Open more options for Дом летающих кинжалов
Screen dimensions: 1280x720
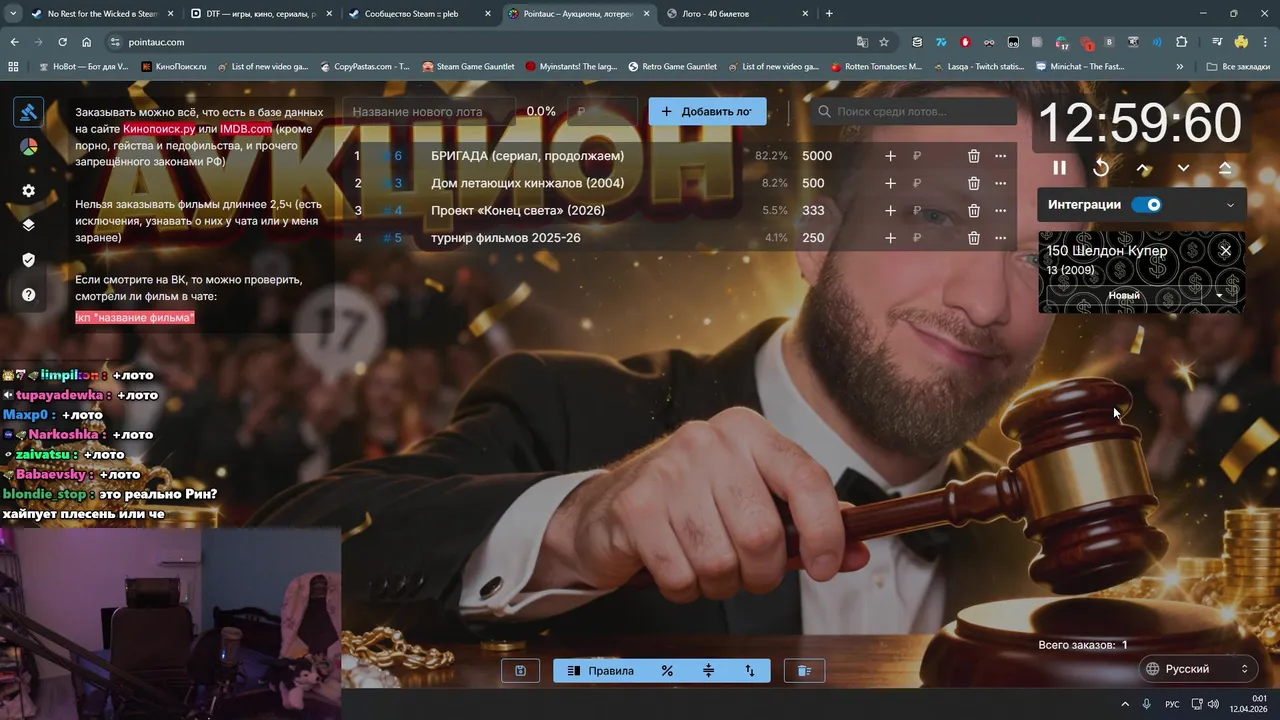tap(1000, 183)
